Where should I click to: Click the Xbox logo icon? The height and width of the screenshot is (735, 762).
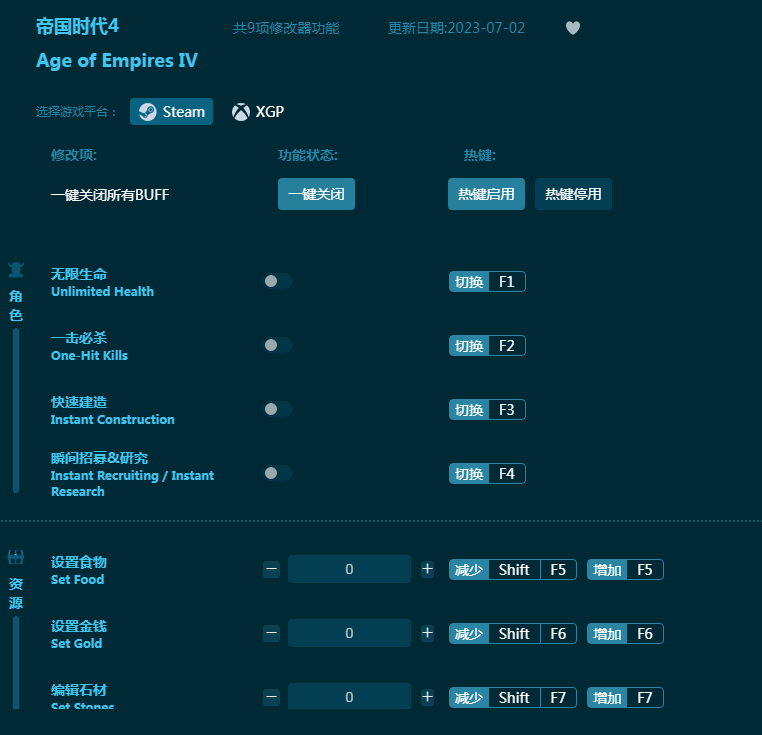[x=241, y=112]
